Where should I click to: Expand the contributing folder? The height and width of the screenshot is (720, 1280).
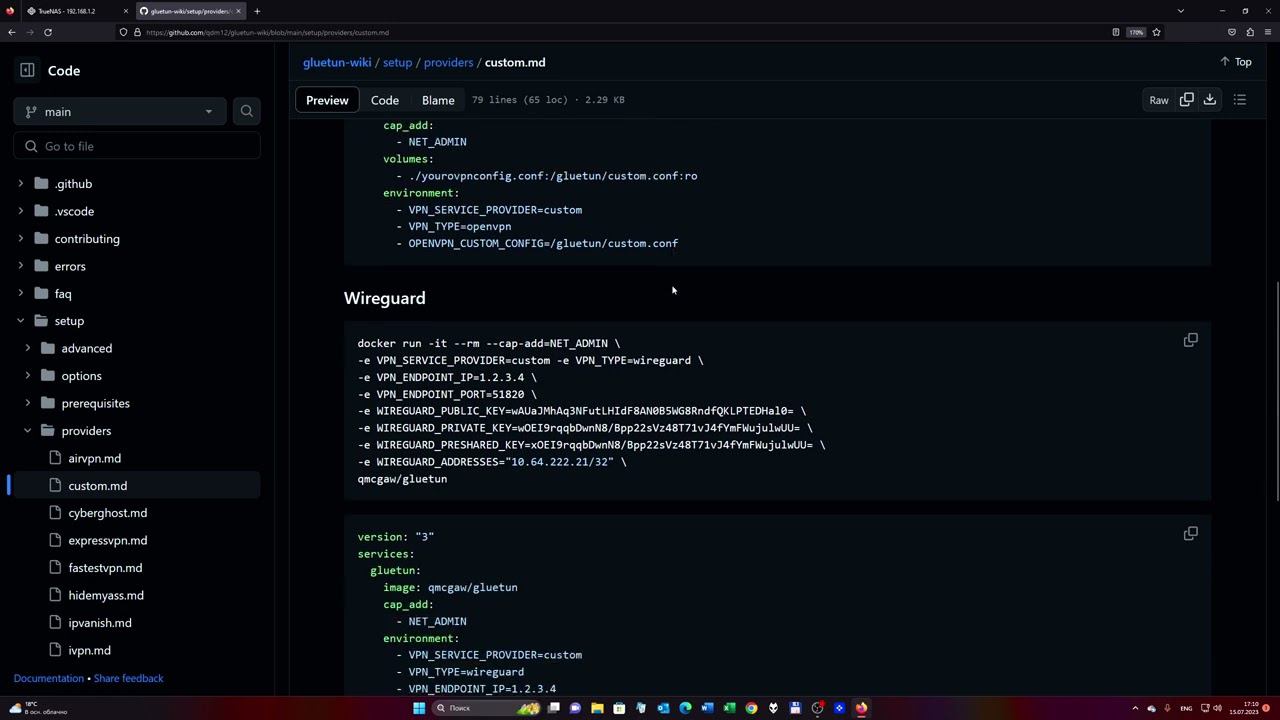pyautogui.click(x=20, y=239)
